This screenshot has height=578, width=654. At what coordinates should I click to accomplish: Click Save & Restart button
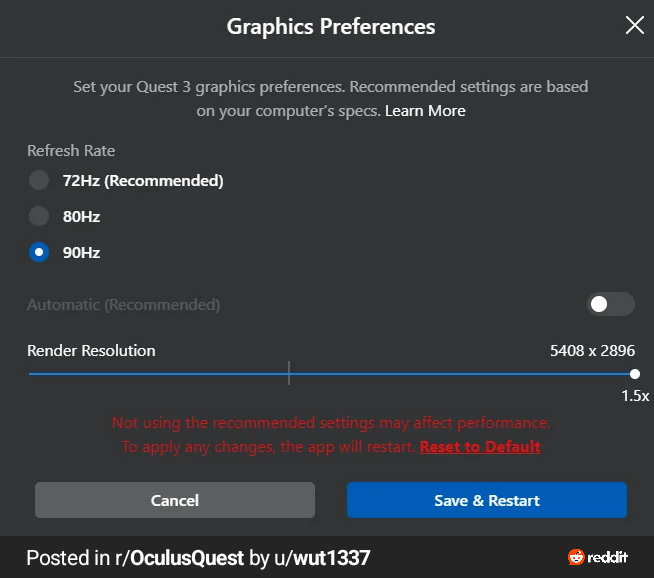[487, 500]
